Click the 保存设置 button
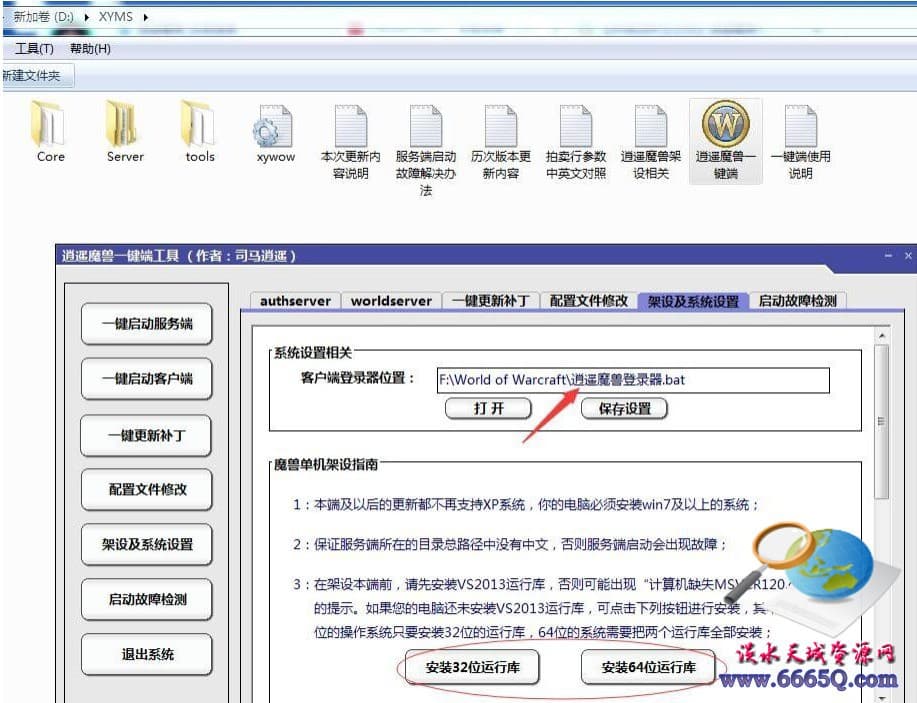The image size is (917, 703). pyautogui.click(x=624, y=408)
